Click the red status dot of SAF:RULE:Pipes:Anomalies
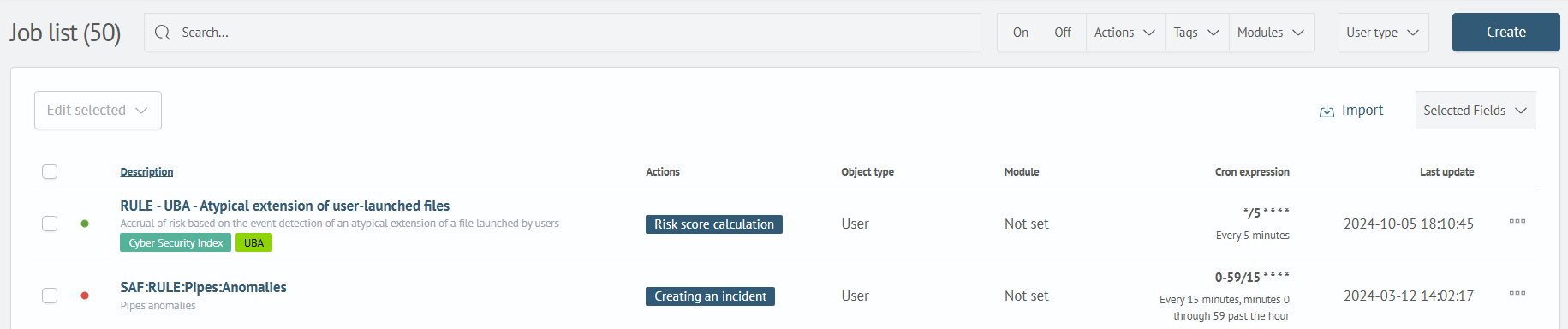The width and height of the screenshot is (1568, 329). (85, 296)
